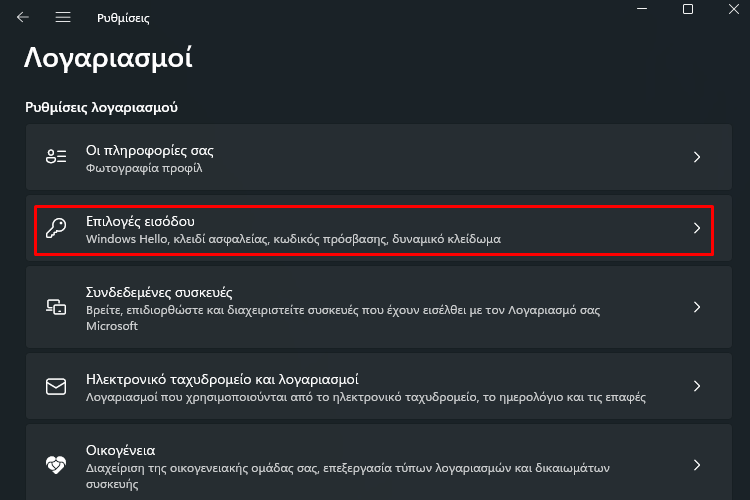Expand Οι πληροφορίες σας chevron
The height and width of the screenshot is (500, 750).
point(697,157)
